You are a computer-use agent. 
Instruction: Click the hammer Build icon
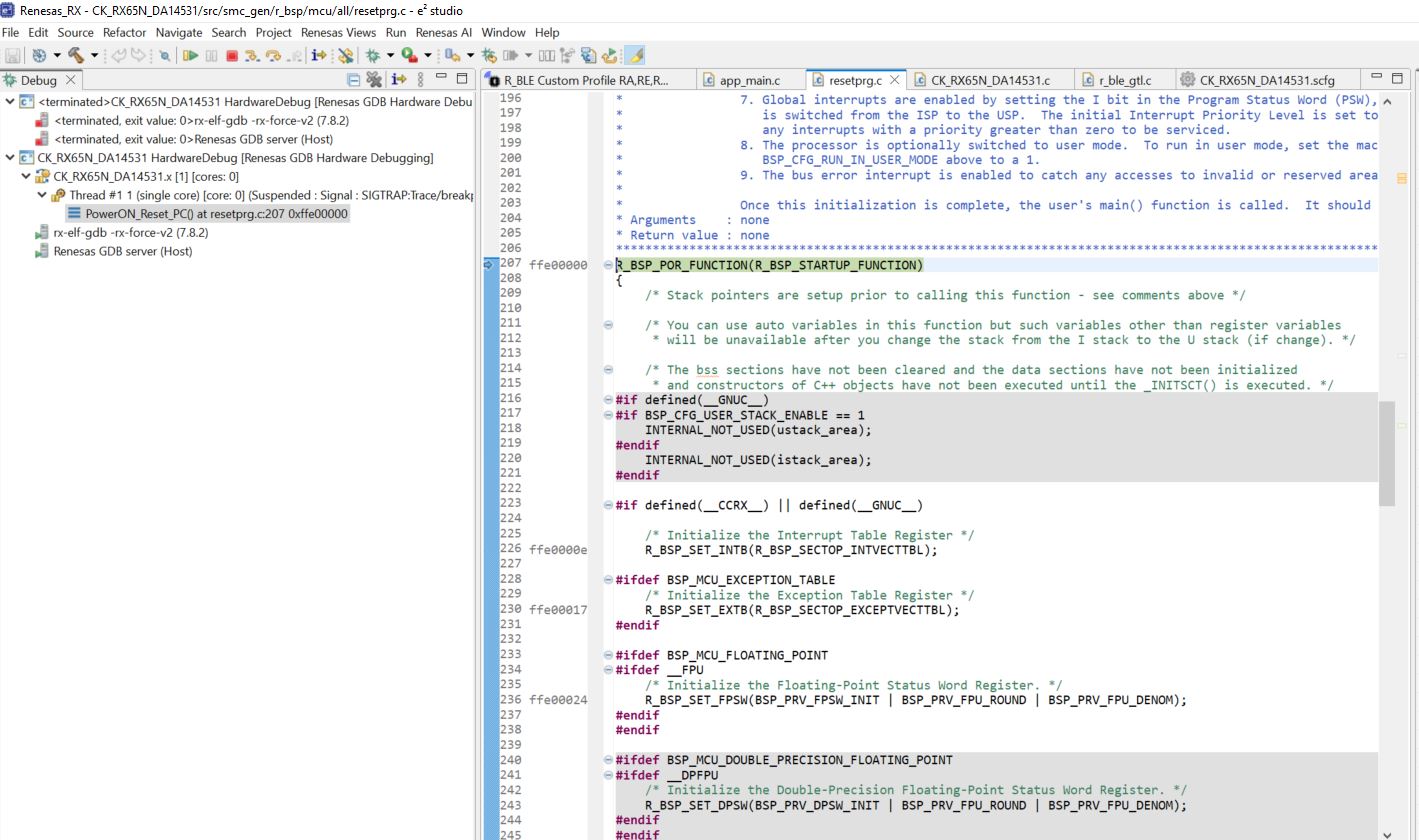[75, 56]
